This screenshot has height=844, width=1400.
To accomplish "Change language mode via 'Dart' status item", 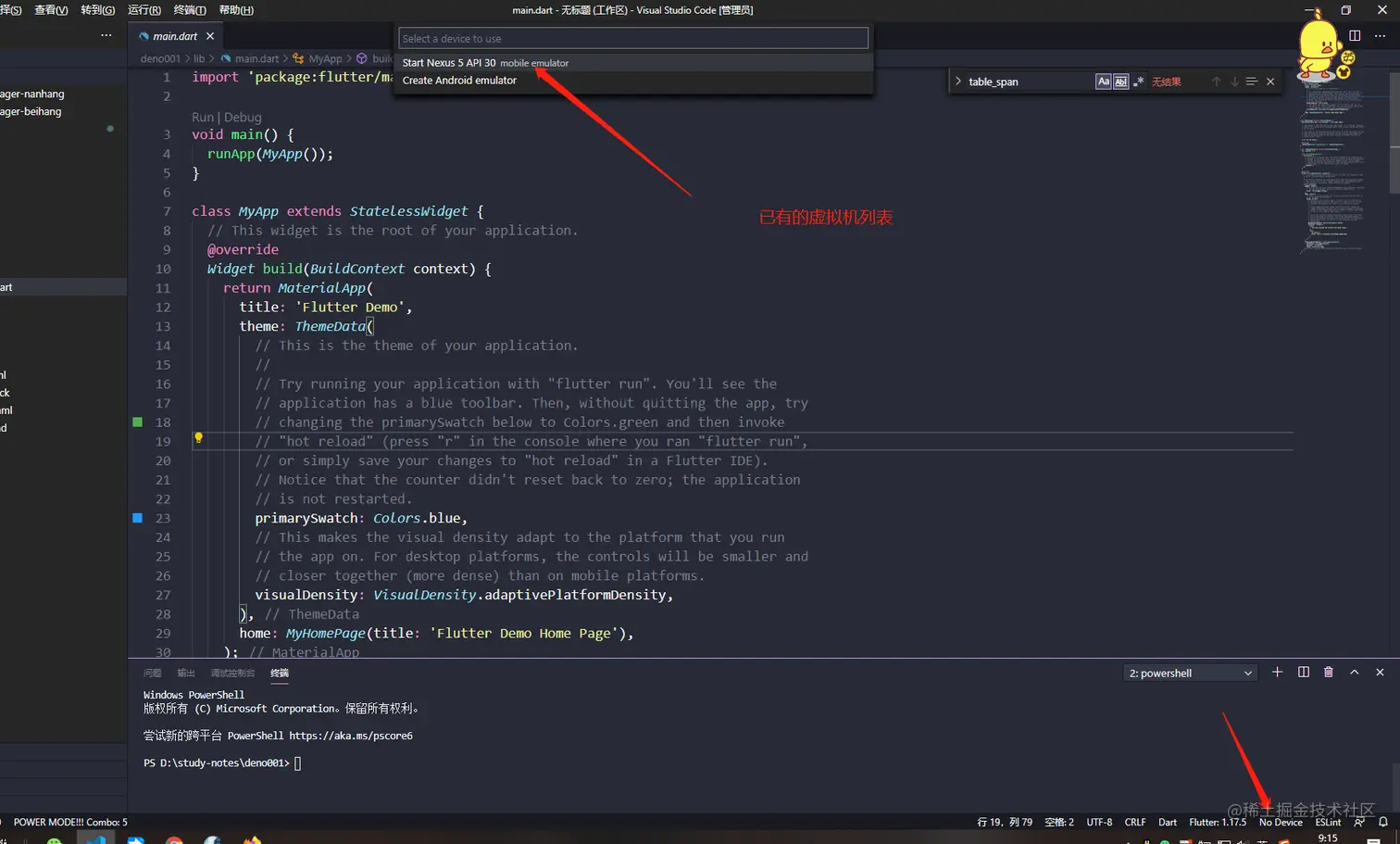I will point(1168,823).
